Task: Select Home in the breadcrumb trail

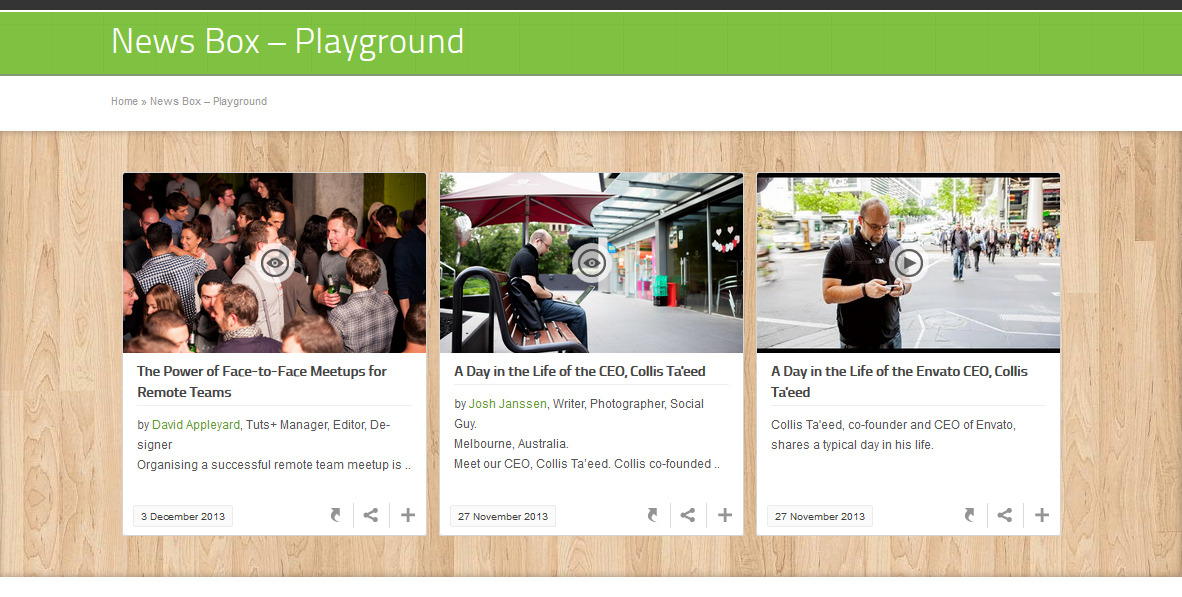Action: 124,101
